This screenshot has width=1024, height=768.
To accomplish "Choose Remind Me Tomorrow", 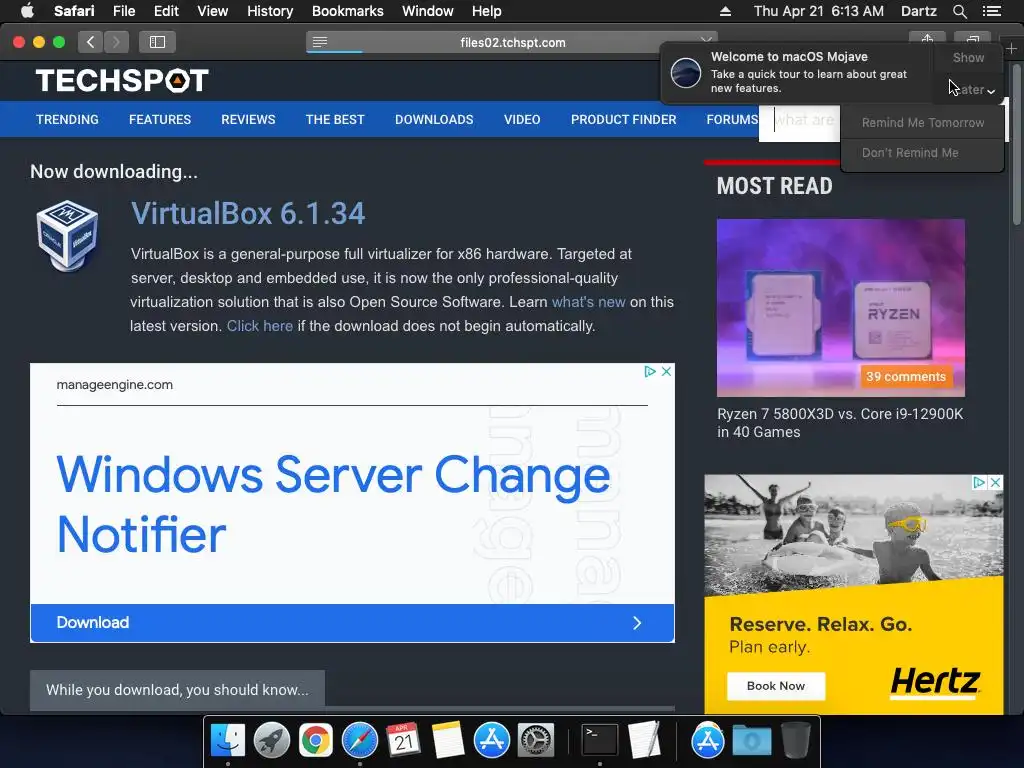I will tap(922, 123).
